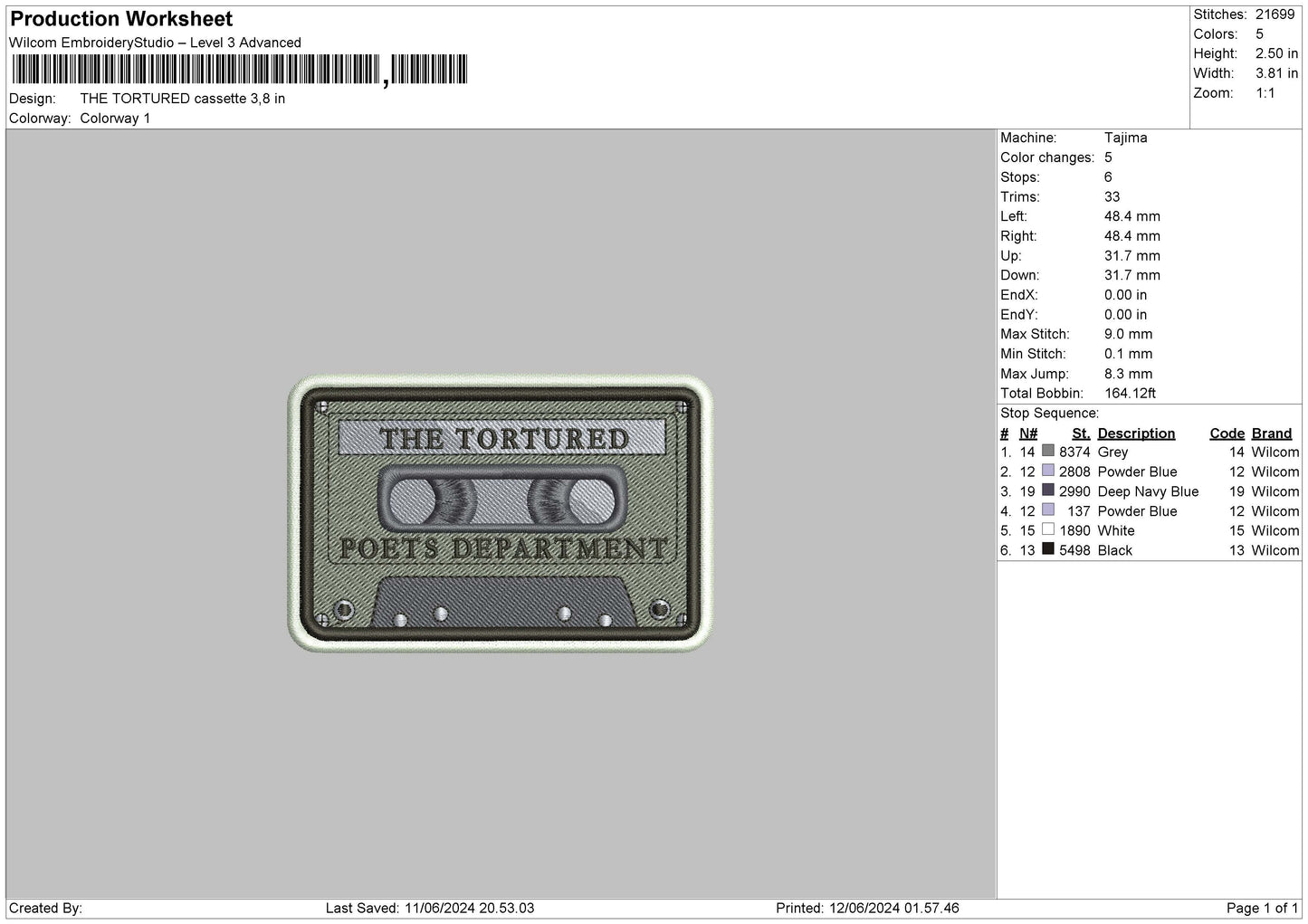This screenshot has width=1308, height=924.
Task: Click the 'EndX:' label
Action: [x=1018, y=295]
